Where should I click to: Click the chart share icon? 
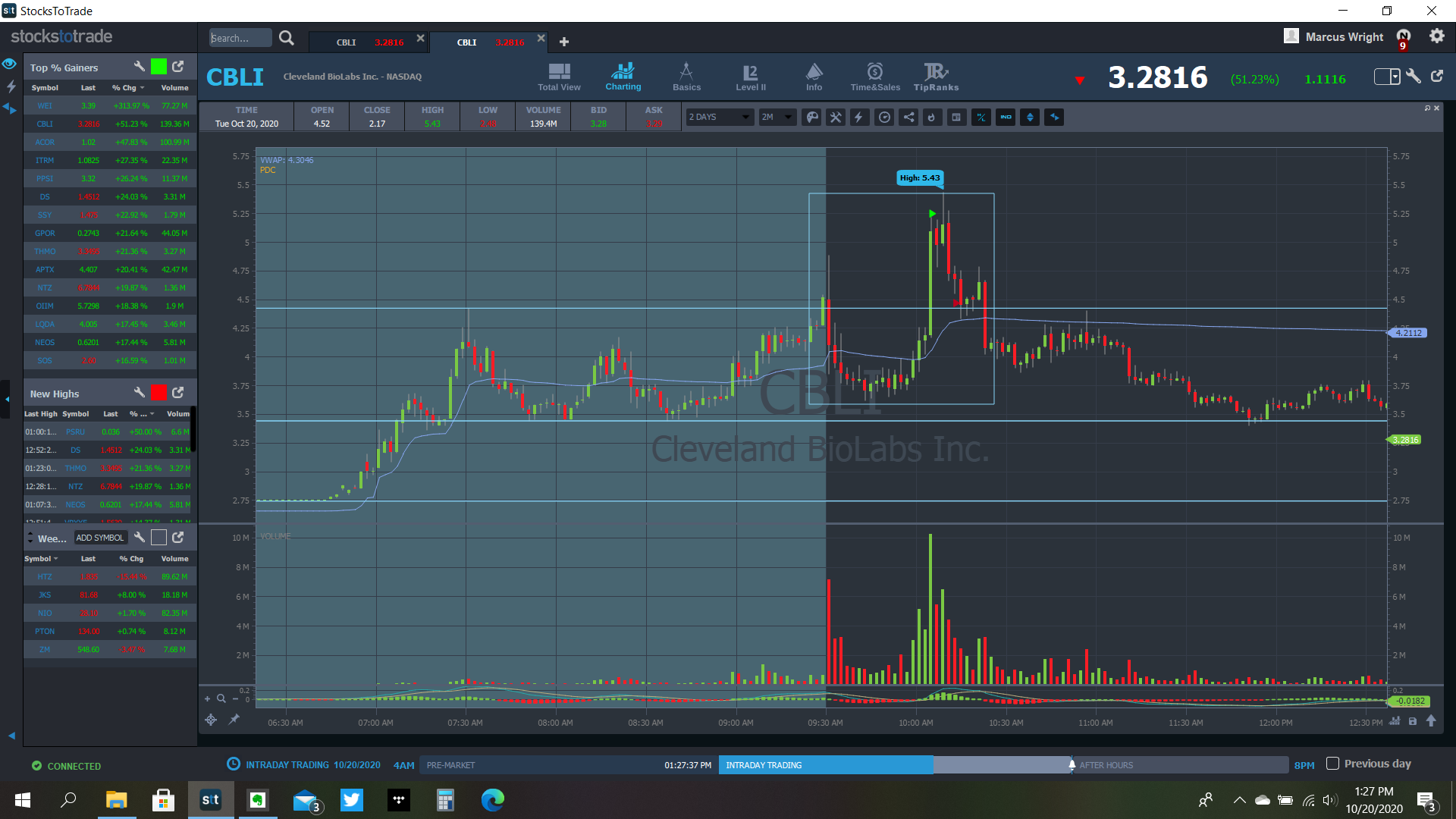908,118
